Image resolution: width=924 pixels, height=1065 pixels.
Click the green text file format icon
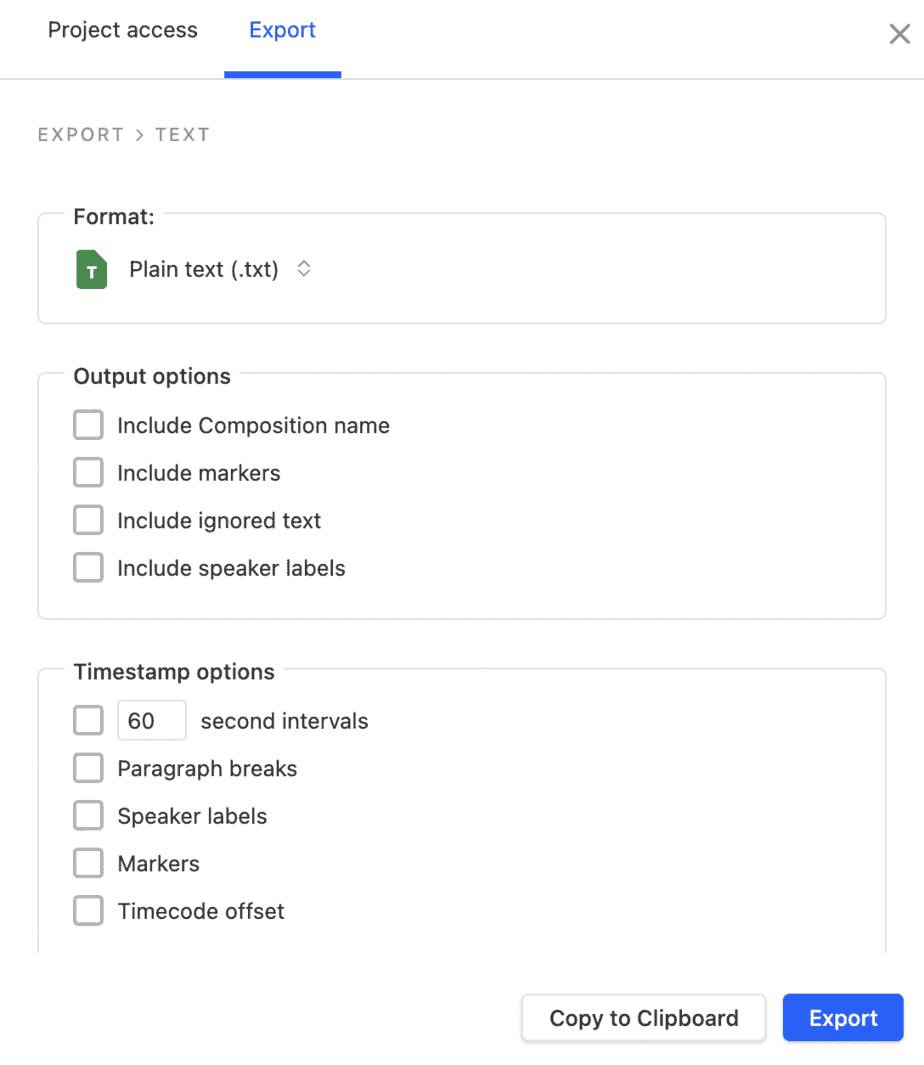(91, 270)
